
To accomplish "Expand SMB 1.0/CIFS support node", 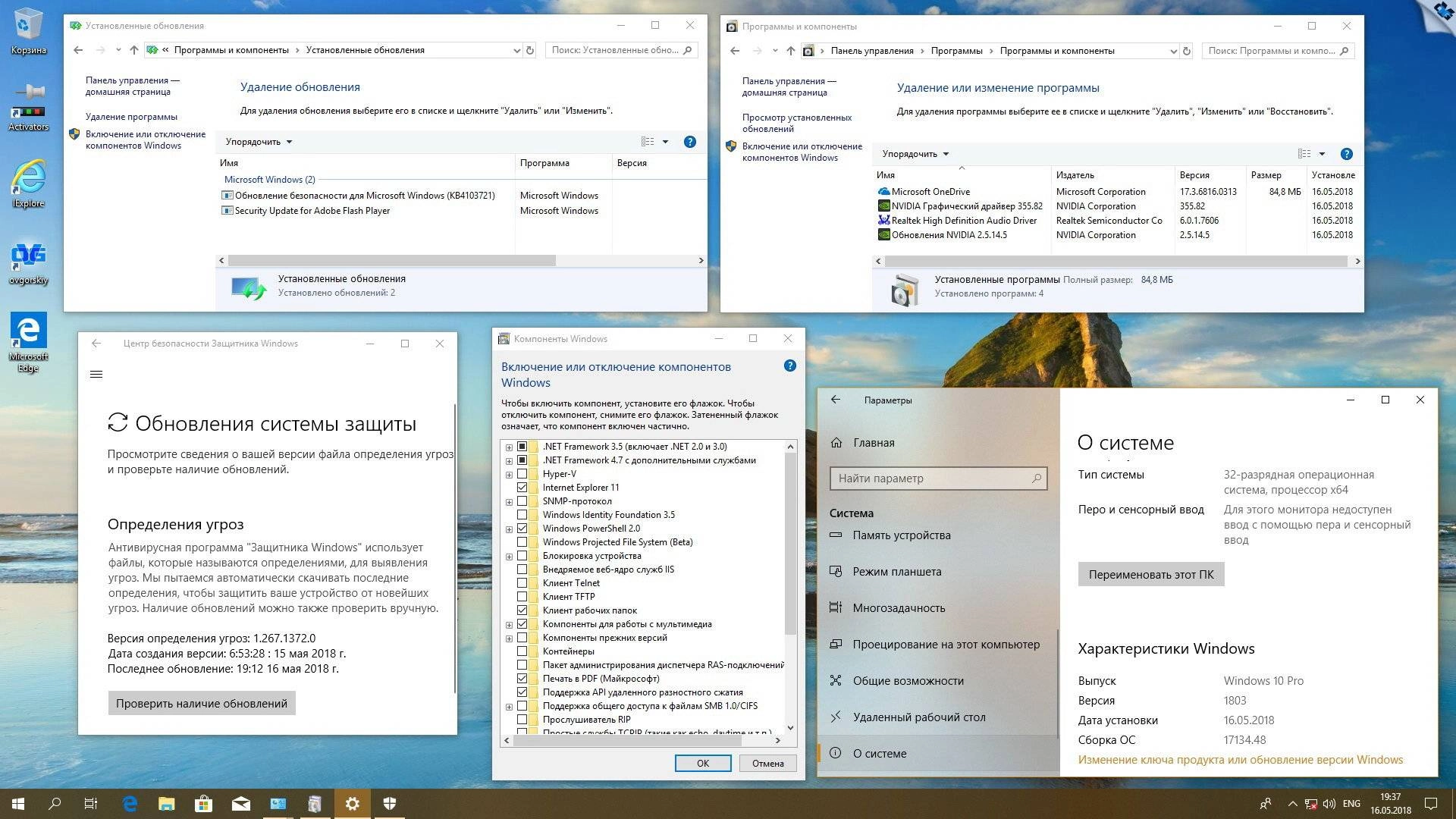I will click(x=509, y=706).
